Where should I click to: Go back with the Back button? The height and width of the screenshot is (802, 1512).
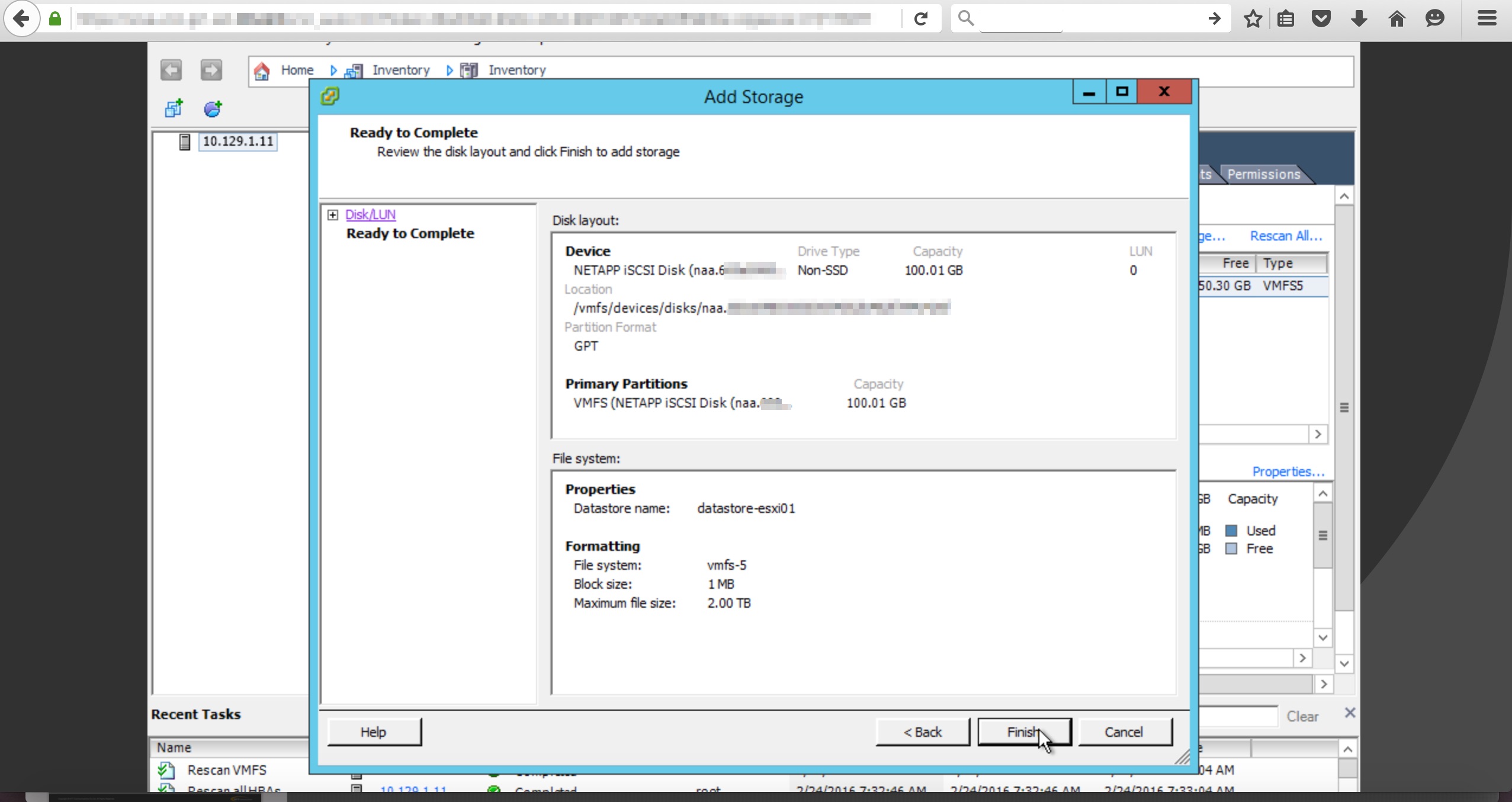(x=923, y=732)
